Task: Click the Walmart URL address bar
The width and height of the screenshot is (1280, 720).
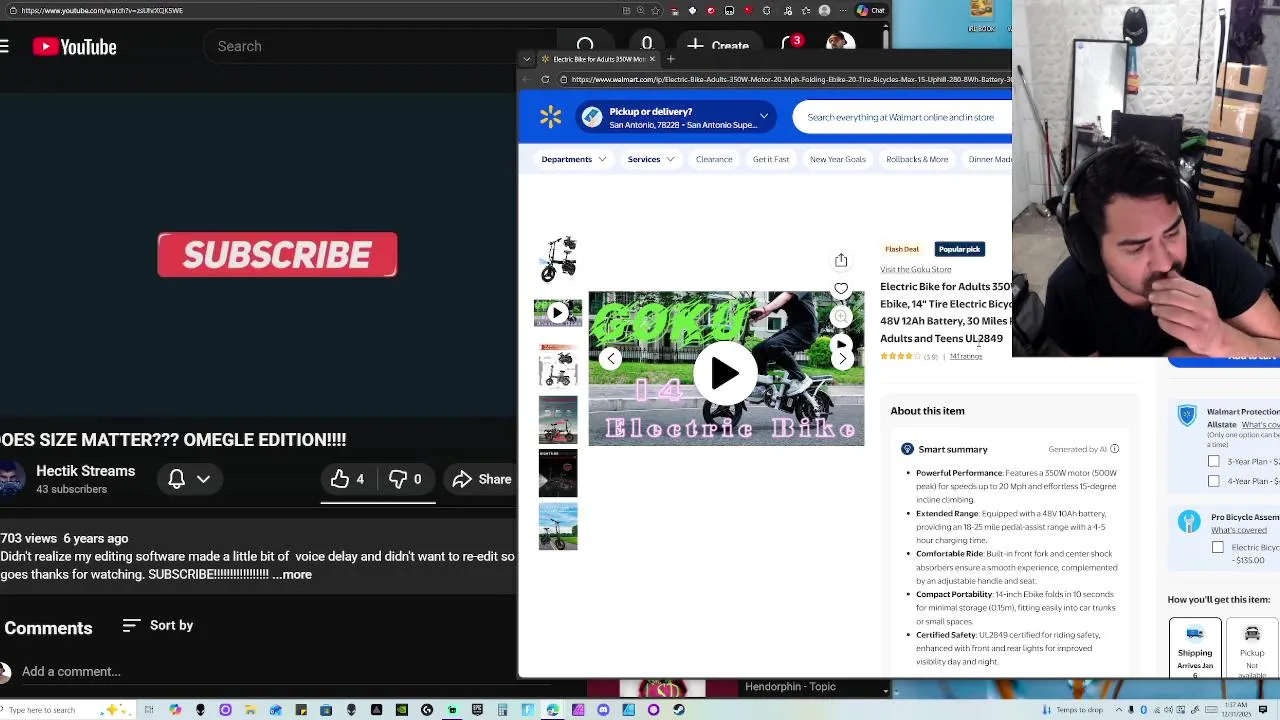Action: click(x=785, y=79)
